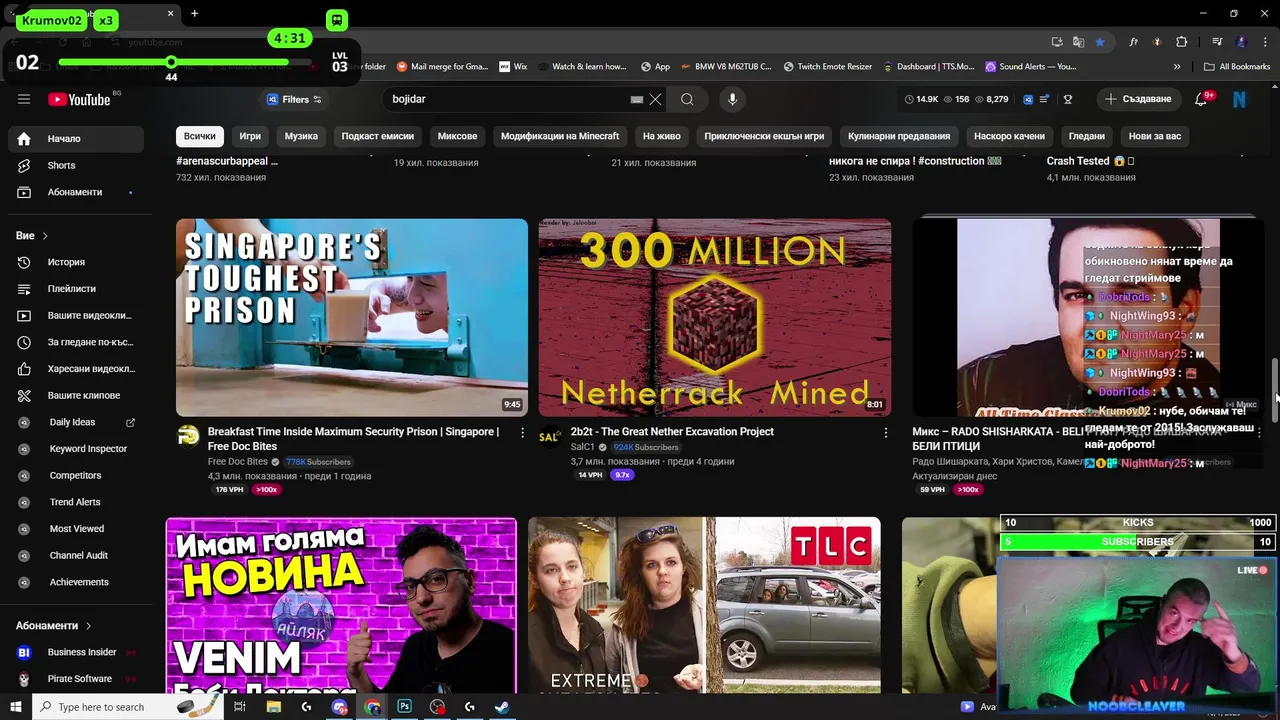Open the vidIQ Filters control
The width and height of the screenshot is (1280, 720).
click(x=294, y=99)
